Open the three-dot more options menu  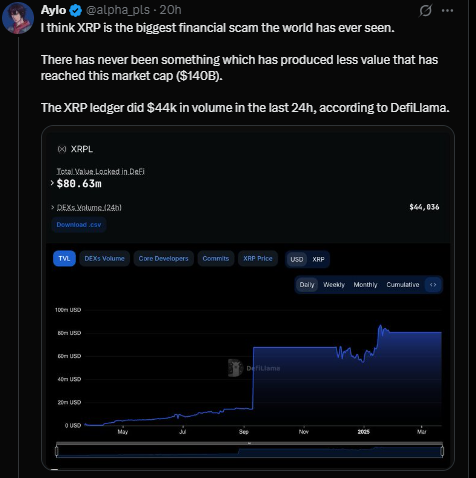(447, 10)
